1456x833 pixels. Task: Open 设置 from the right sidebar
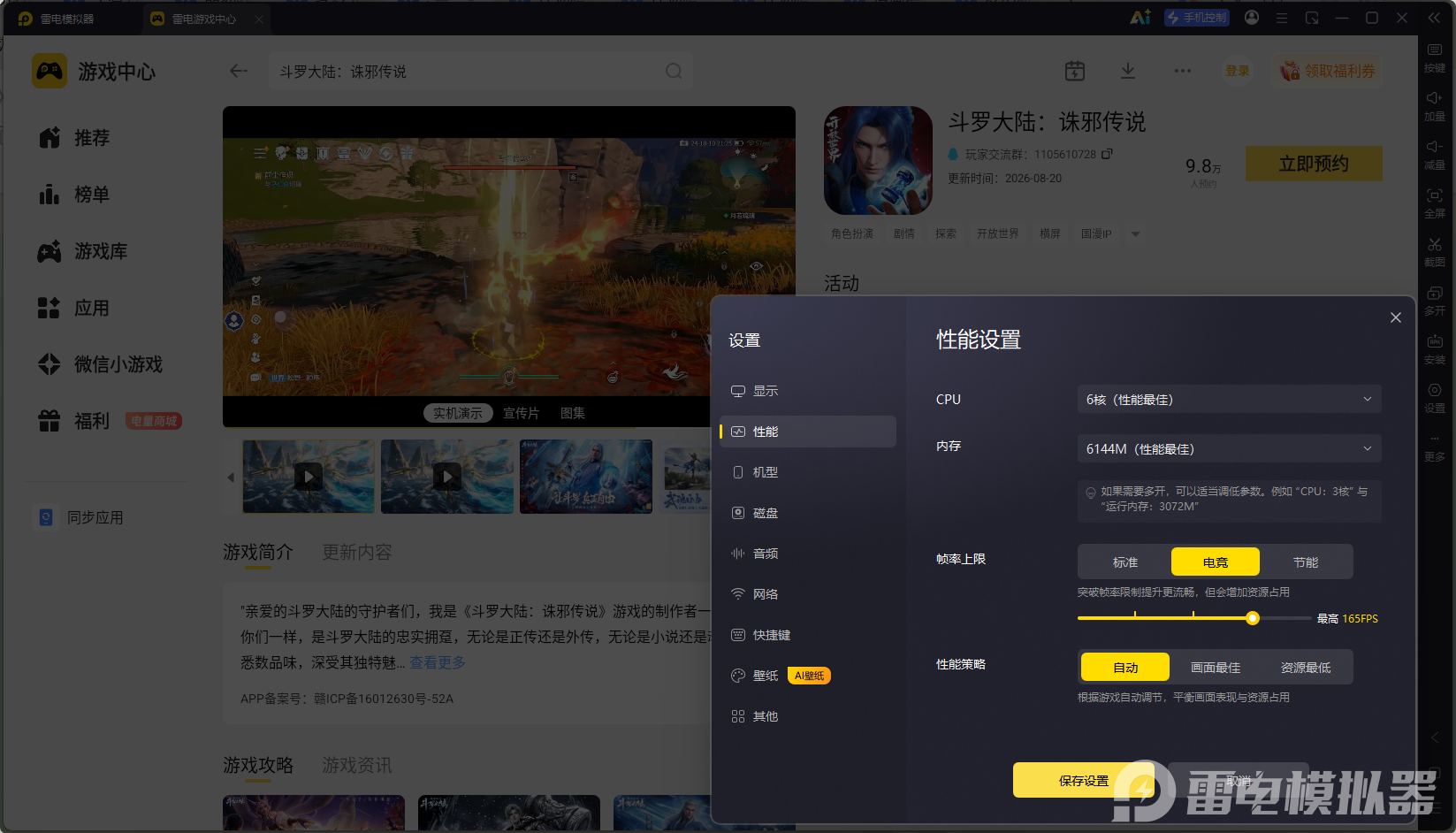point(1435,399)
